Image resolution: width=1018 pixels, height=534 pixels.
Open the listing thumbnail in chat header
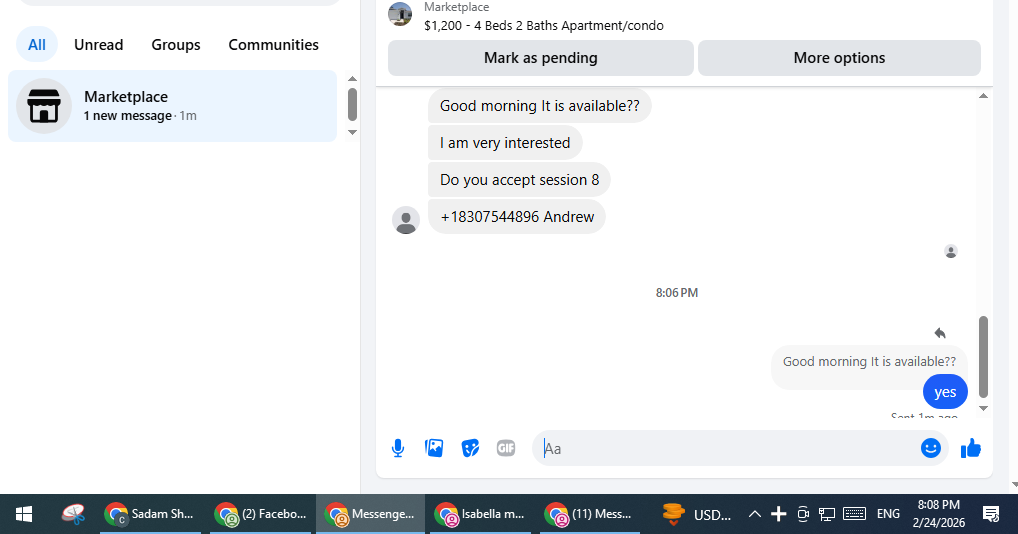(x=400, y=14)
